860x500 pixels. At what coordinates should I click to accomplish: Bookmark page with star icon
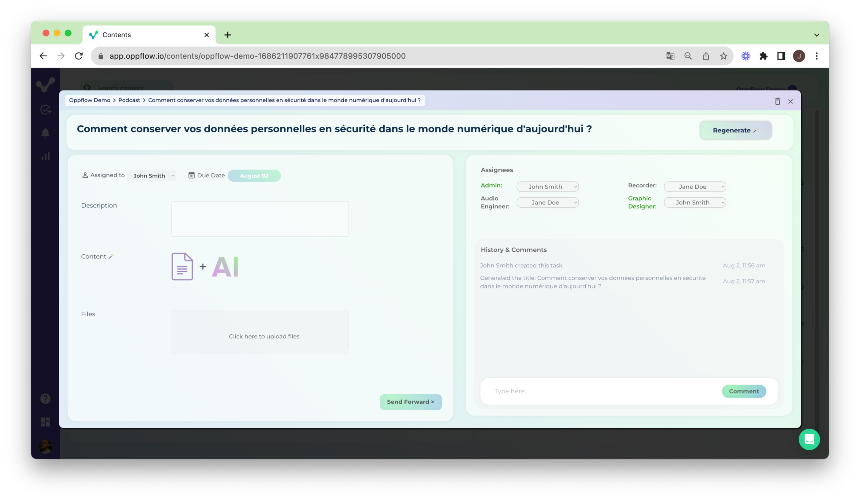point(723,56)
